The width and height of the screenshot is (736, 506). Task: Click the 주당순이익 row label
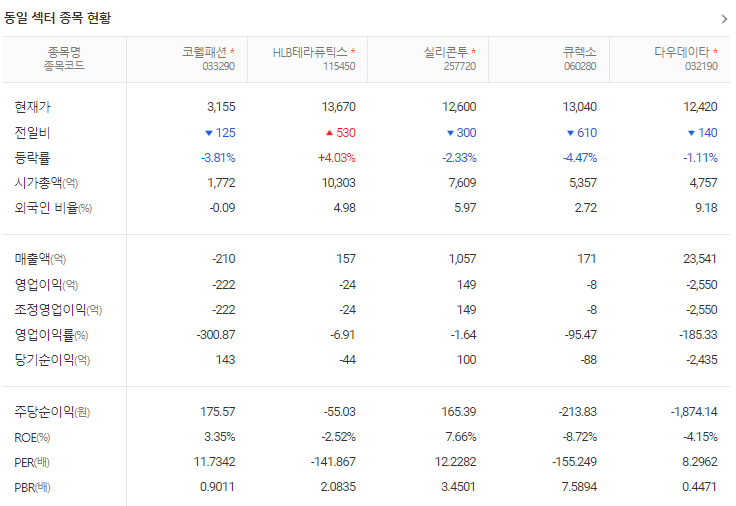pyautogui.click(x=52, y=412)
